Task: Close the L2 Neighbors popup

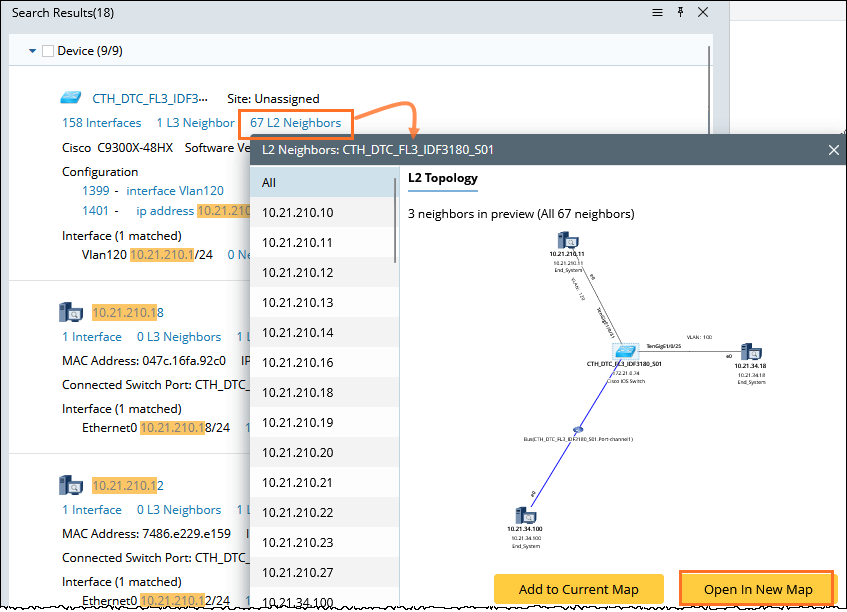Action: point(833,150)
